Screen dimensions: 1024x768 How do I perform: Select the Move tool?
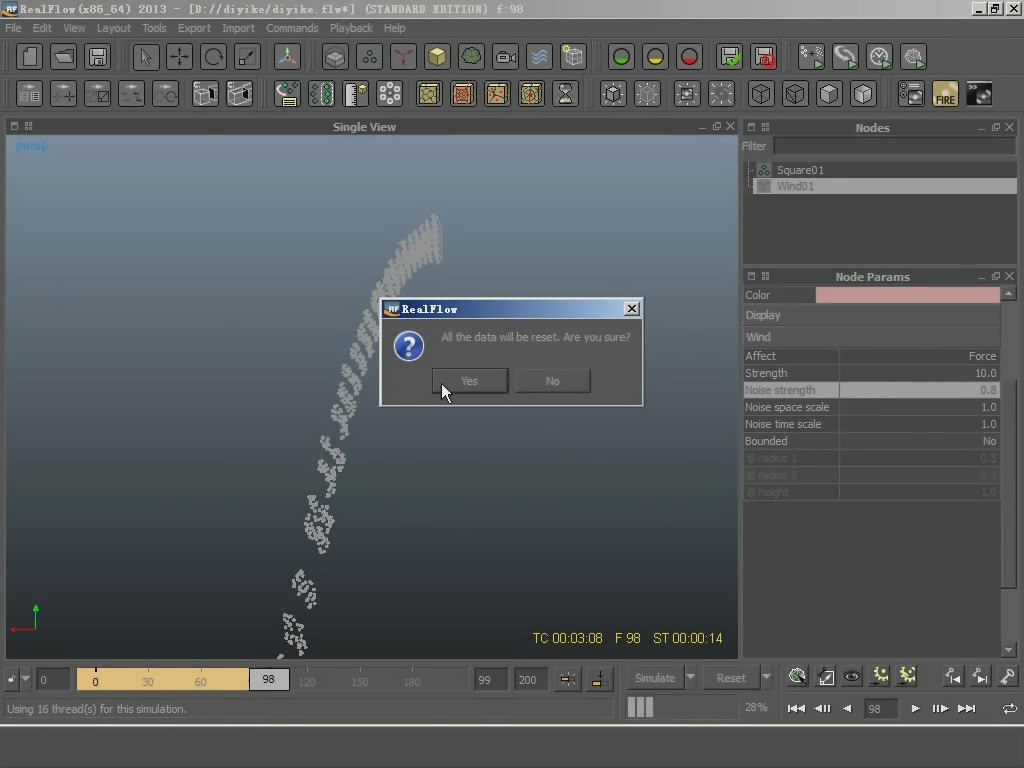point(179,57)
